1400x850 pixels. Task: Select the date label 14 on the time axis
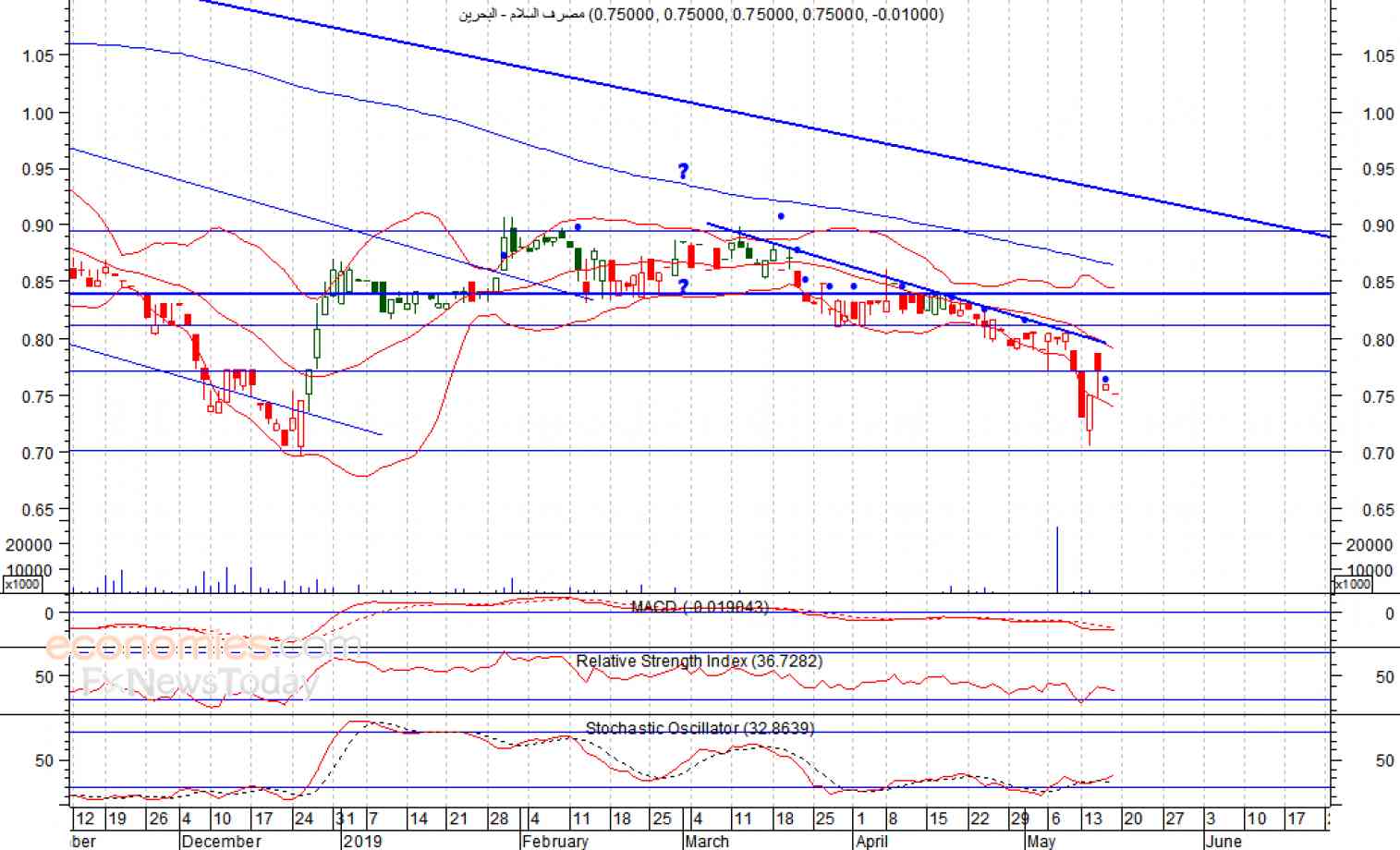pyautogui.click(x=419, y=819)
